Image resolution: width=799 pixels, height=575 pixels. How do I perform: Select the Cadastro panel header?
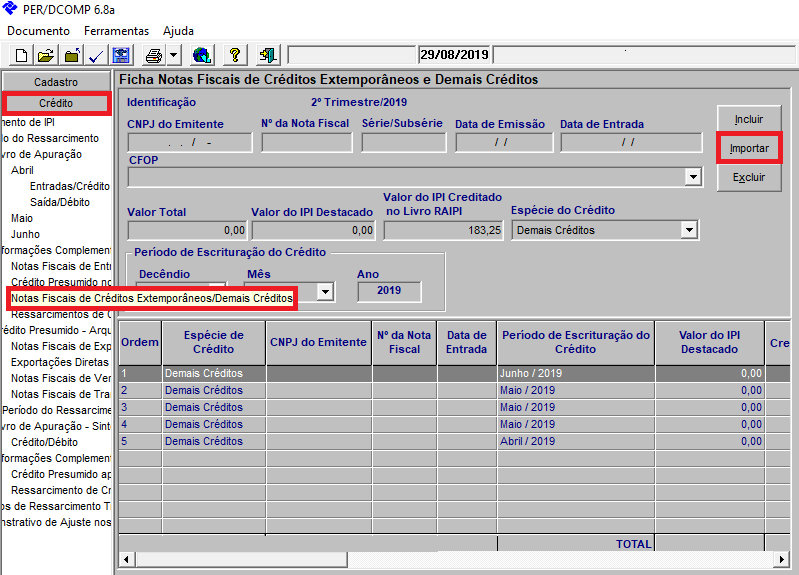pos(56,82)
